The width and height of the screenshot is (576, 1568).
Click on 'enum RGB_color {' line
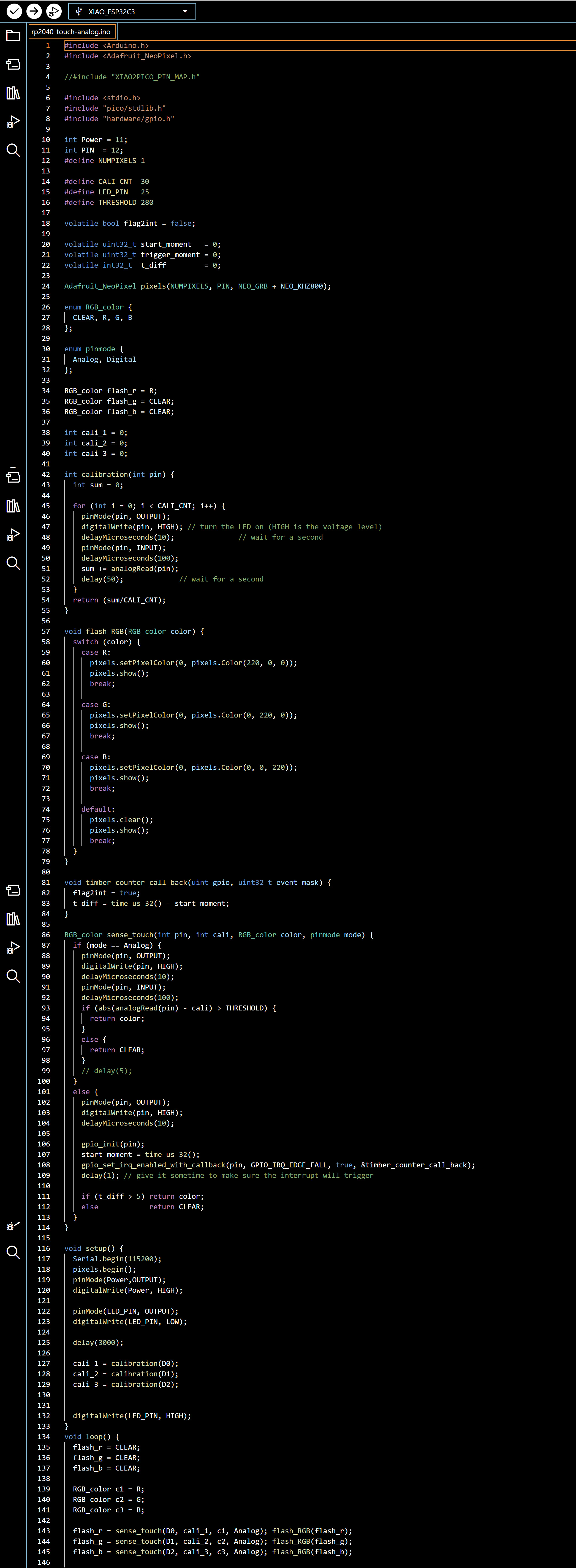pyautogui.click(x=98, y=307)
